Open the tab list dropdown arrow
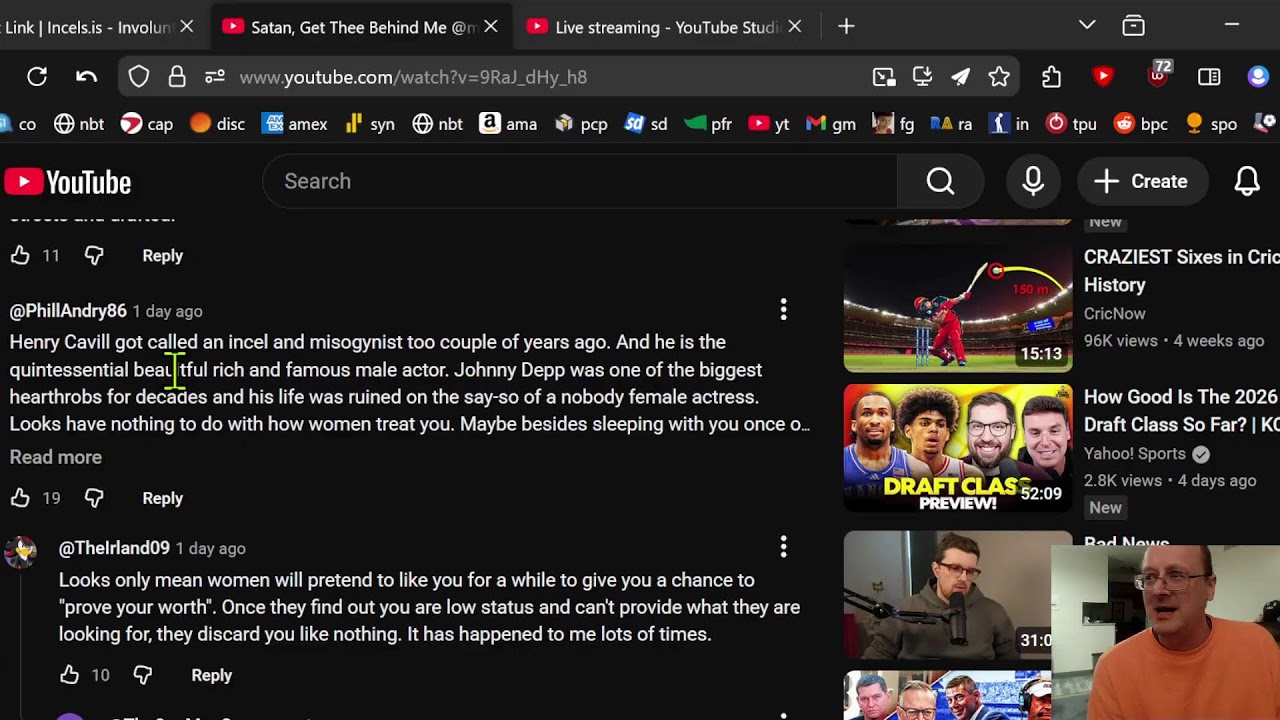Image resolution: width=1280 pixels, height=720 pixels. click(x=1087, y=26)
